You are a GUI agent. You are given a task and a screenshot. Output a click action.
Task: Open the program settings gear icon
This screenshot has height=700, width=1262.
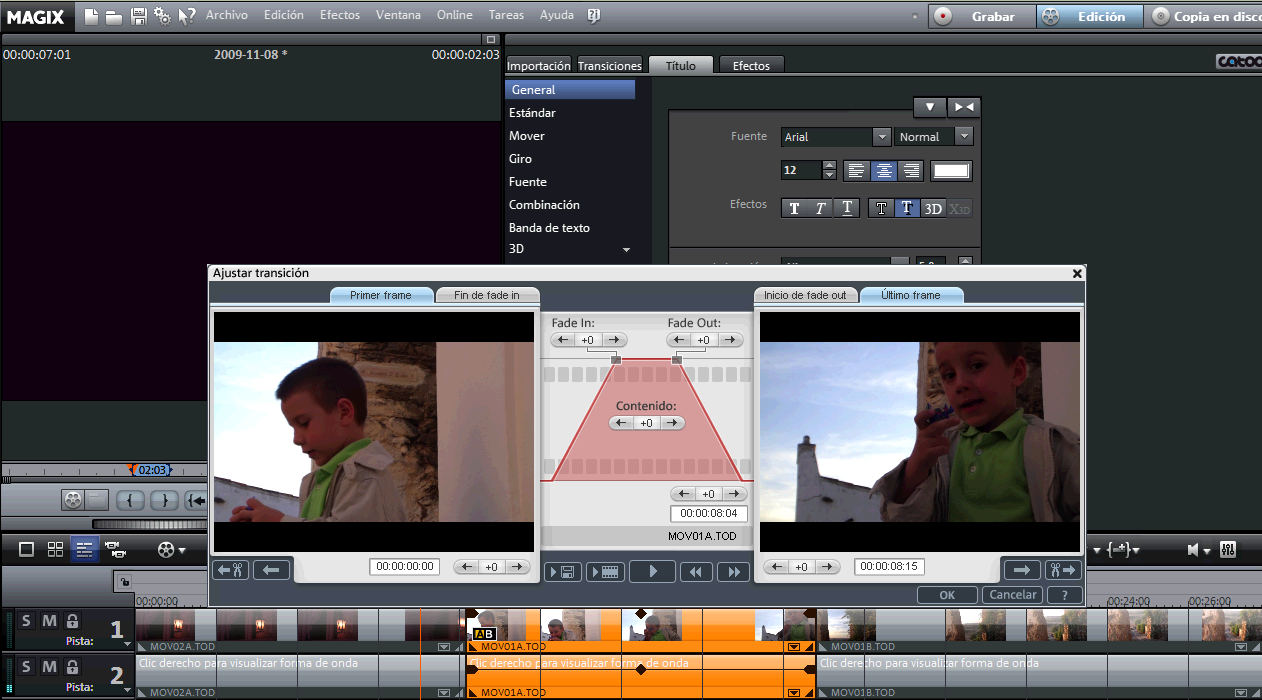click(162, 16)
